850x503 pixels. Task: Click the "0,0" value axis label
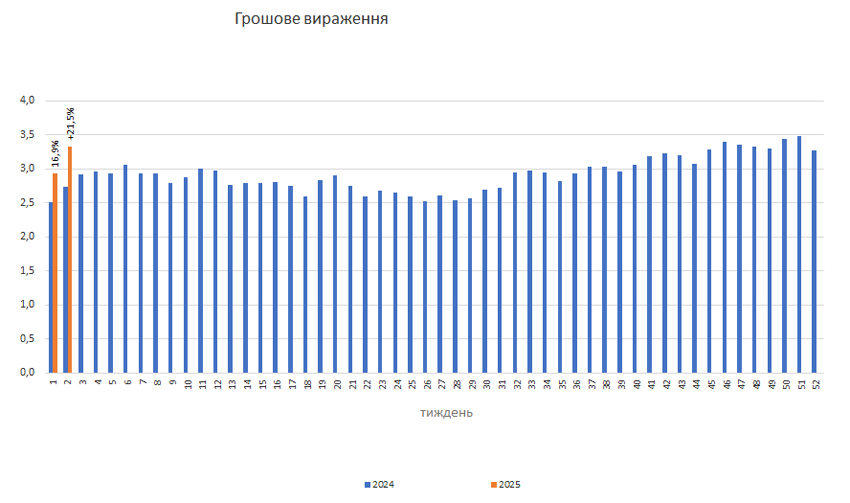[27, 372]
